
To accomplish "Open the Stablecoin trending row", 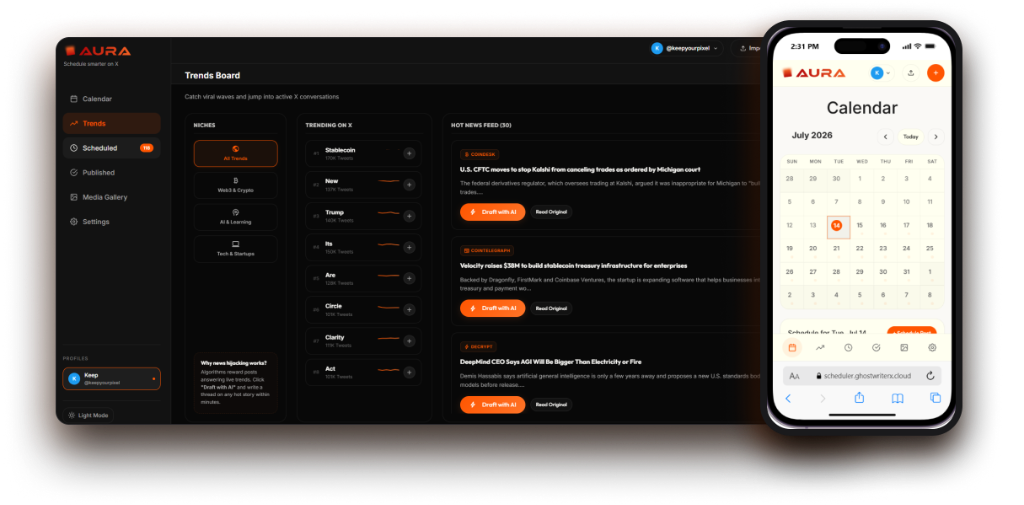I will 363,154.
